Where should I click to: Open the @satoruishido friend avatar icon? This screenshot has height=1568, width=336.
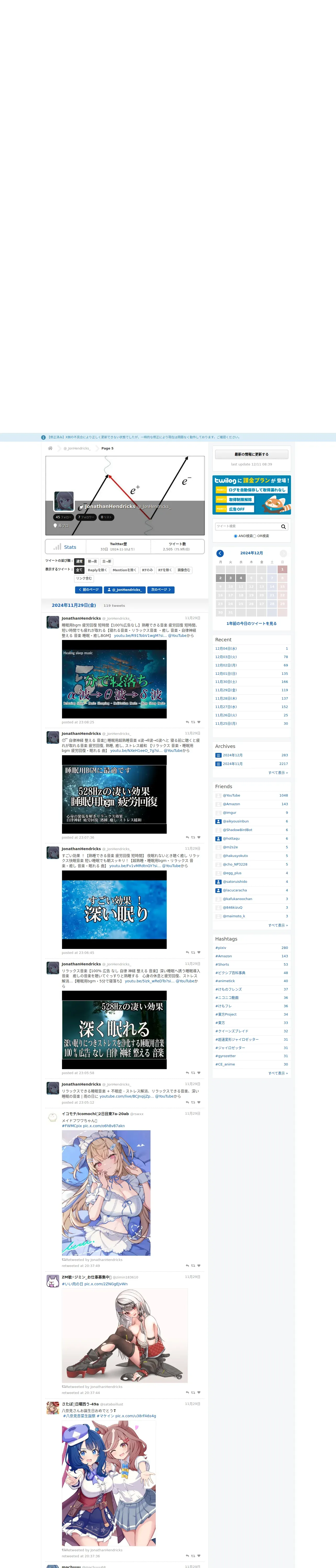pyautogui.click(x=218, y=881)
